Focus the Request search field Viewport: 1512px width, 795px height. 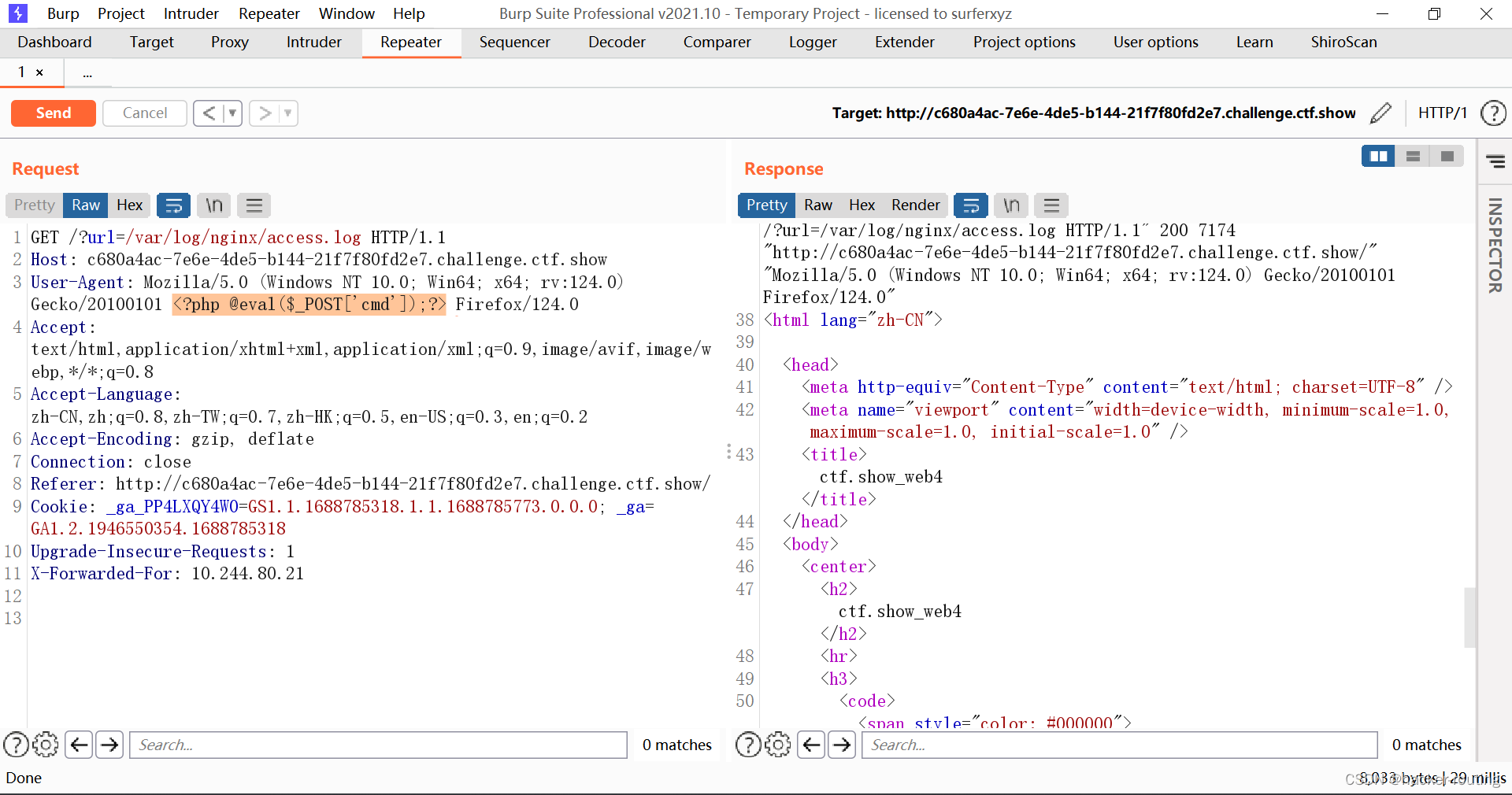point(378,745)
